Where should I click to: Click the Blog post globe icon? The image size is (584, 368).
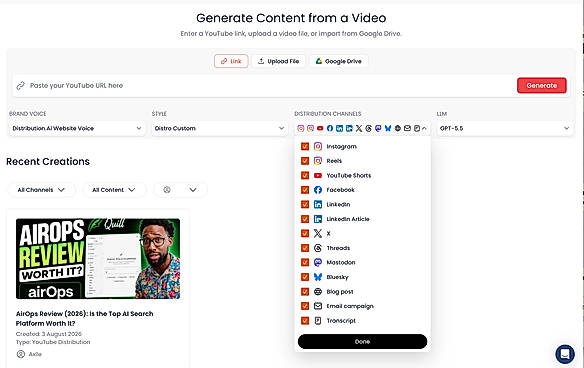coord(318,292)
